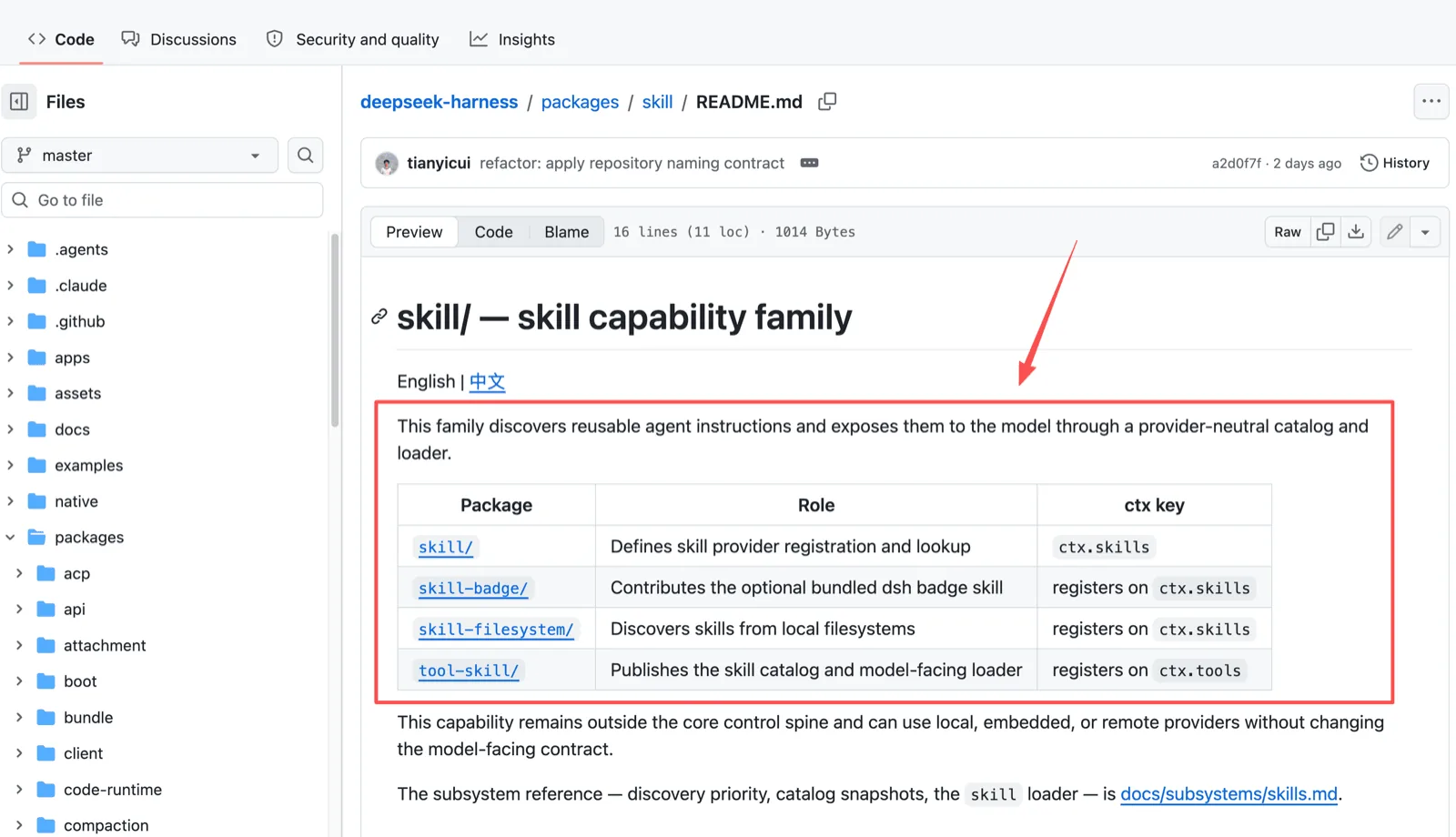The width and height of the screenshot is (1456, 837).
Task: Click the search files magnifier button
Action: [x=306, y=156]
